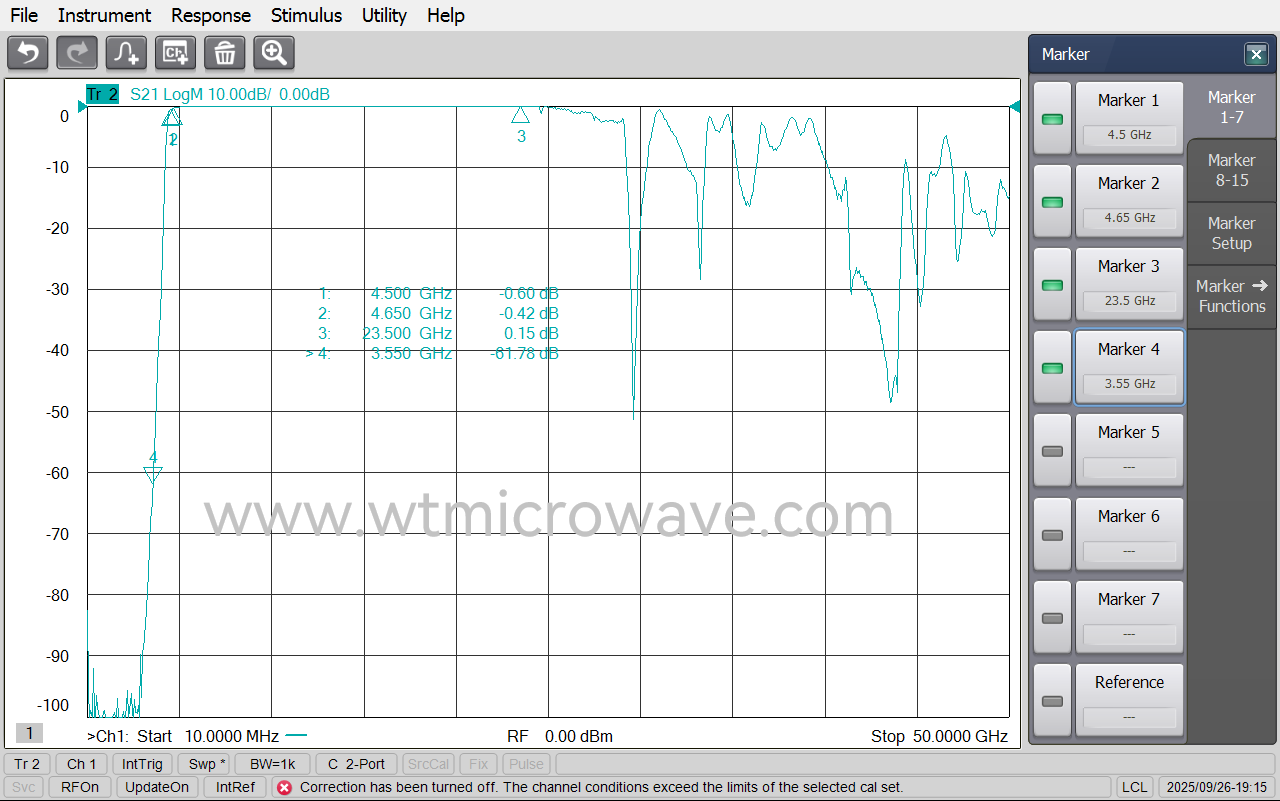Delete the current trace with the trash icon
The height and width of the screenshot is (801, 1280).
coord(224,53)
